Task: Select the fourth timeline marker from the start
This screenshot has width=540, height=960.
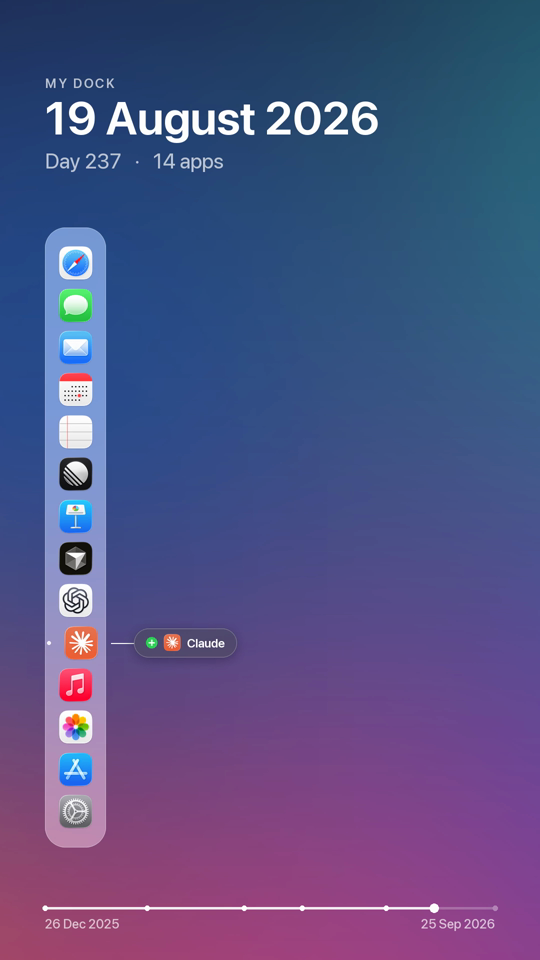Action: tap(302, 908)
